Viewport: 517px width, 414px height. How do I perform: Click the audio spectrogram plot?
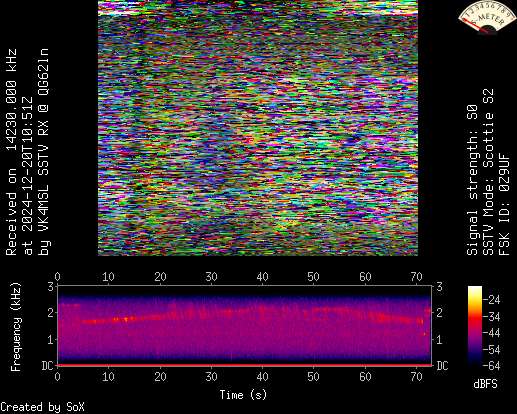coord(245,325)
